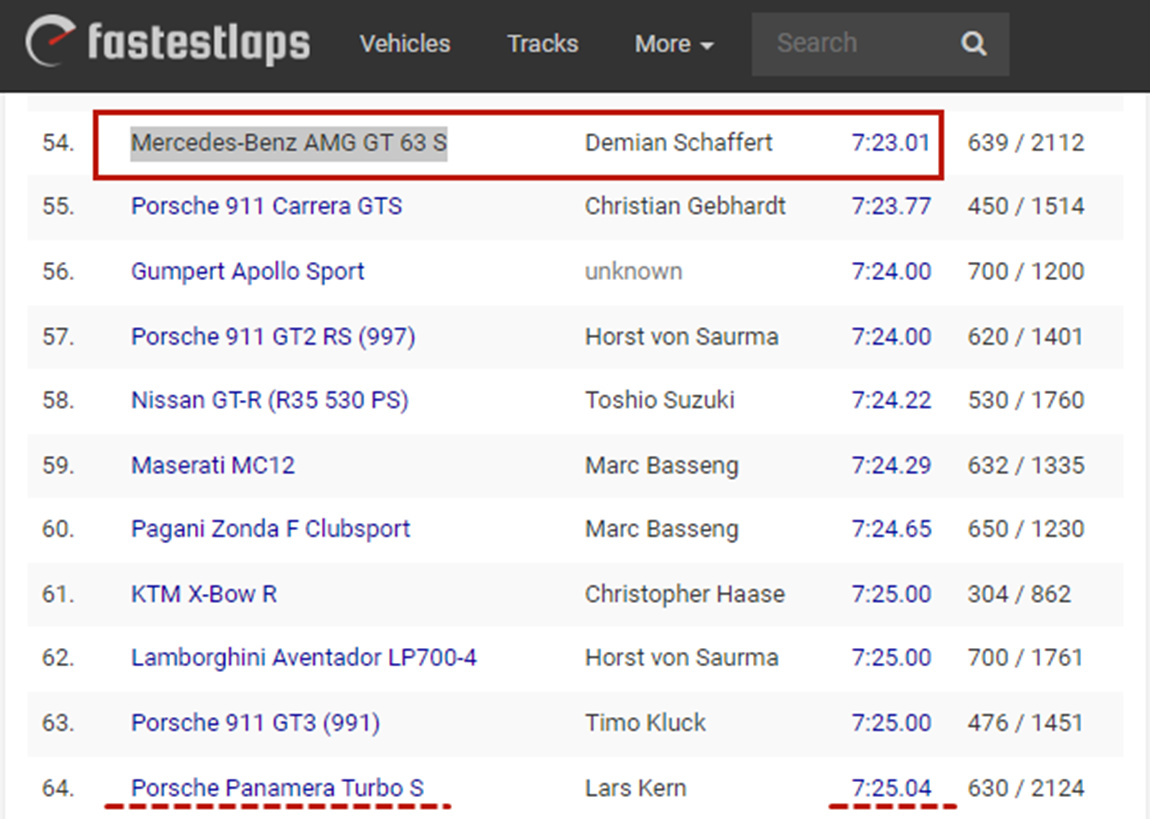Click power/weight value 630 / 2124

tap(1025, 788)
